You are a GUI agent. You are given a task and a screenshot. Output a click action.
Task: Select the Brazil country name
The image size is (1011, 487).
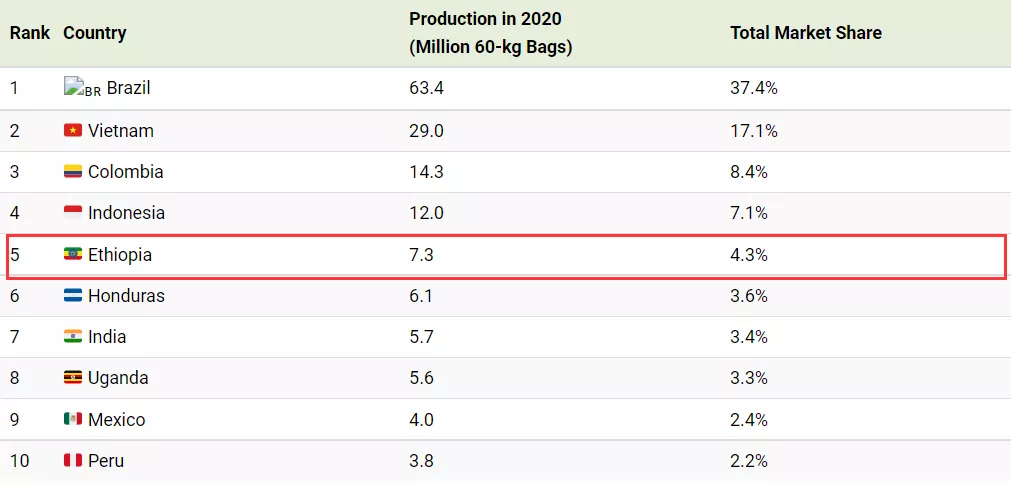(128, 87)
